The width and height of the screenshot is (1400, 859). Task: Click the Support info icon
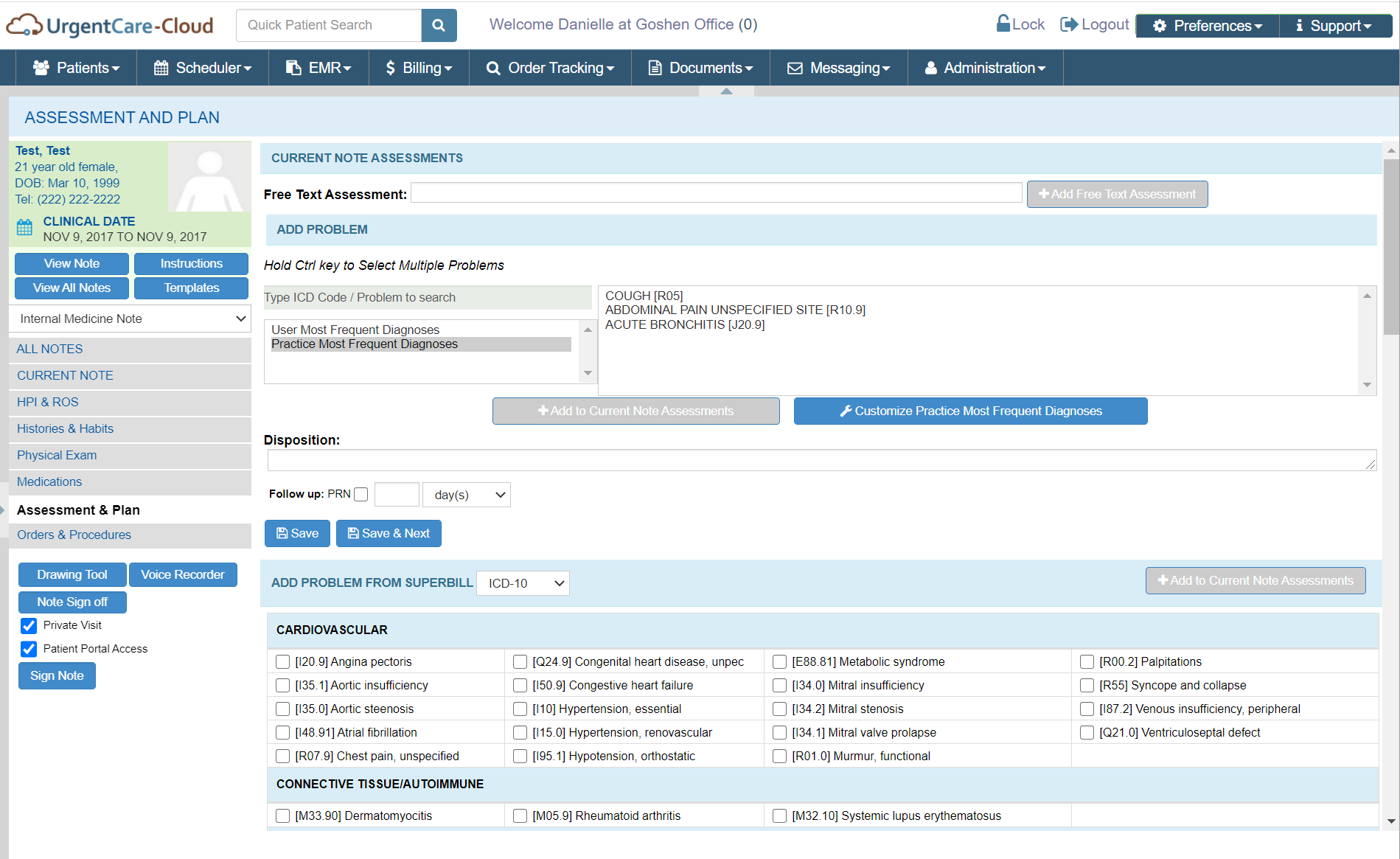[1300, 25]
